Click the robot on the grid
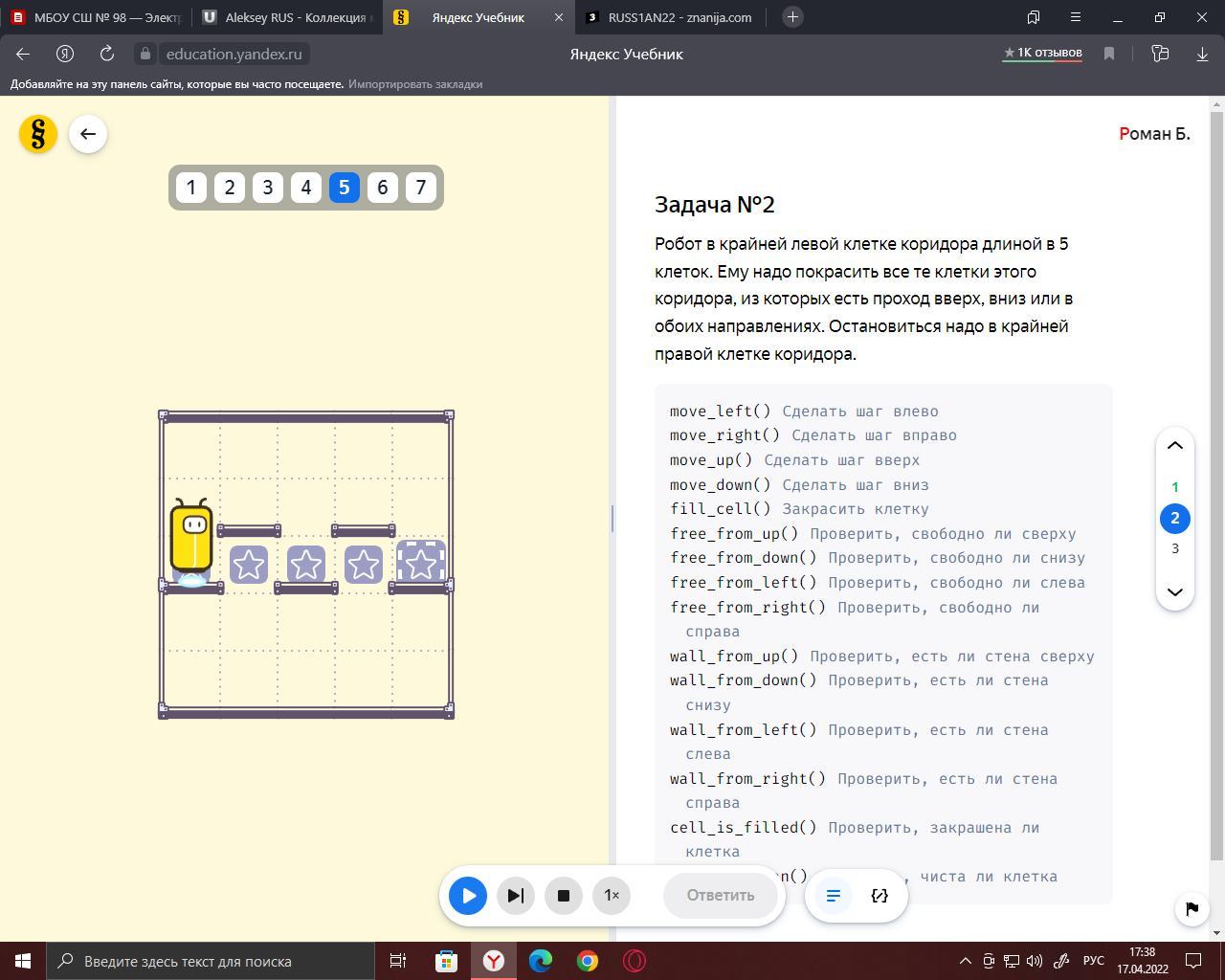The width and height of the screenshot is (1225, 980). click(191, 542)
